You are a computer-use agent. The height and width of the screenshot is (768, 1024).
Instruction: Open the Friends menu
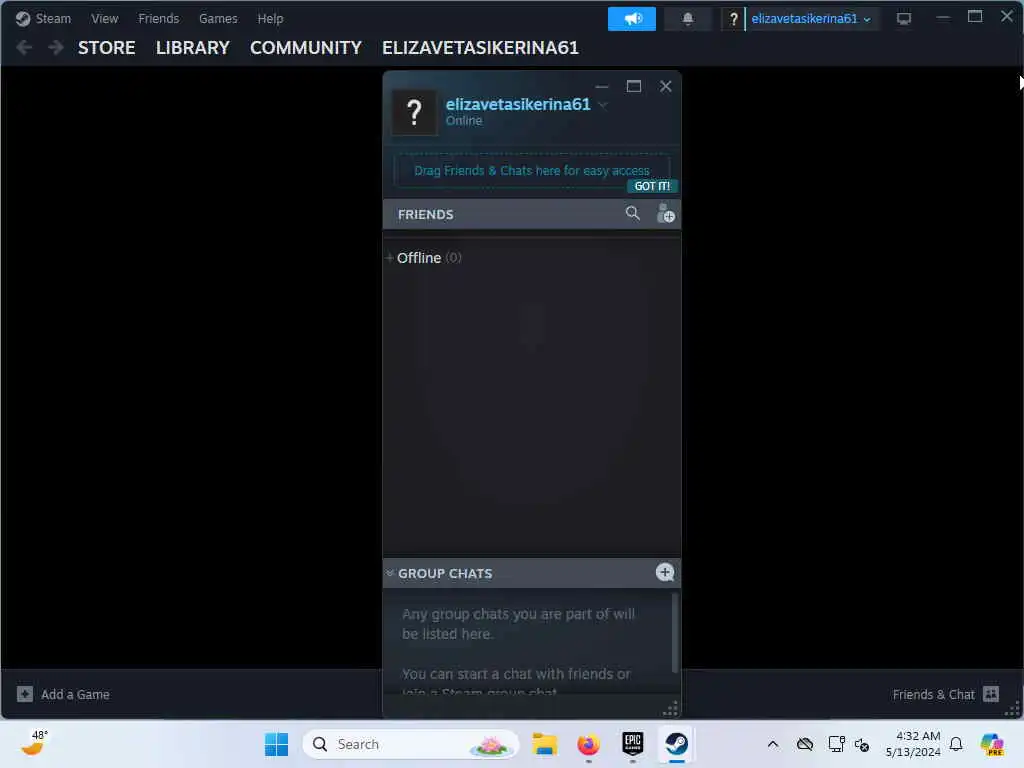tap(158, 18)
